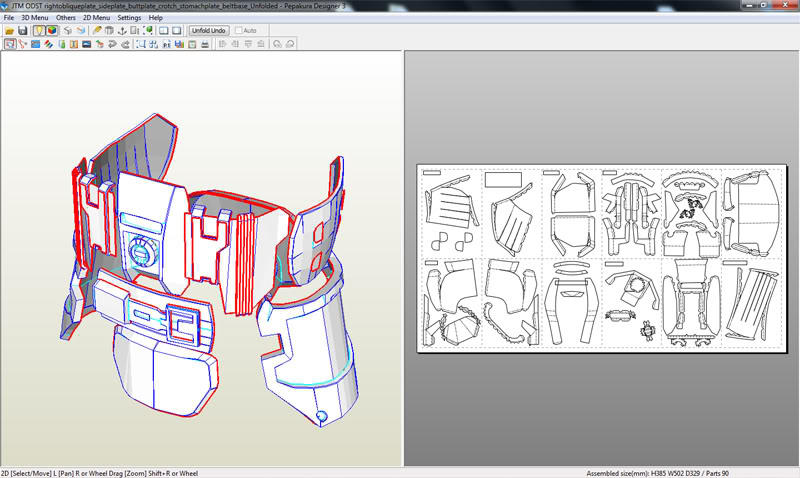Select the top-left unfolded pattern page
This screenshot has height=478, width=800.
pyautogui.click(x=451, y=213)
